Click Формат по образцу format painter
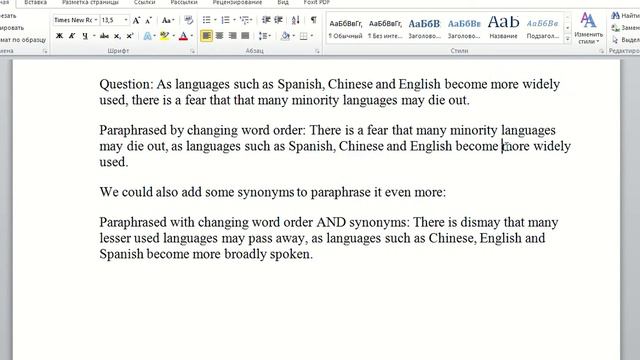Screen dimensions: 640x360 tap(23, 40)
